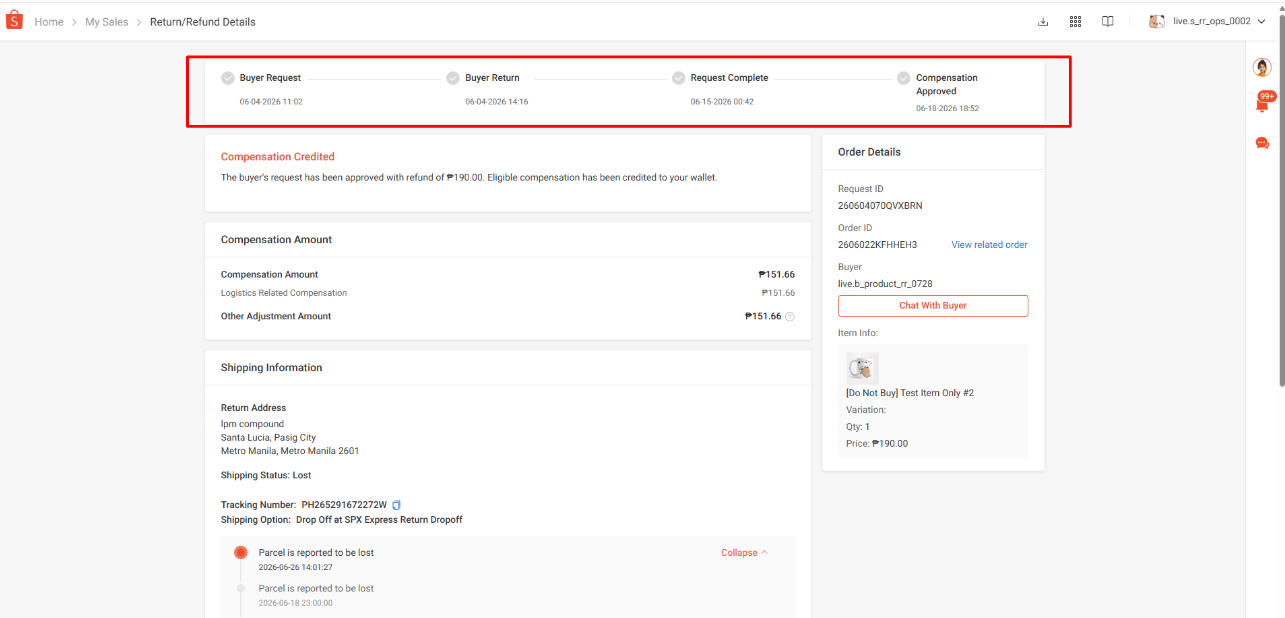Viewport: 1285px width, 618px height.
Task: Click Shipping Status: Lost text
Action: (x=266, y=476)
